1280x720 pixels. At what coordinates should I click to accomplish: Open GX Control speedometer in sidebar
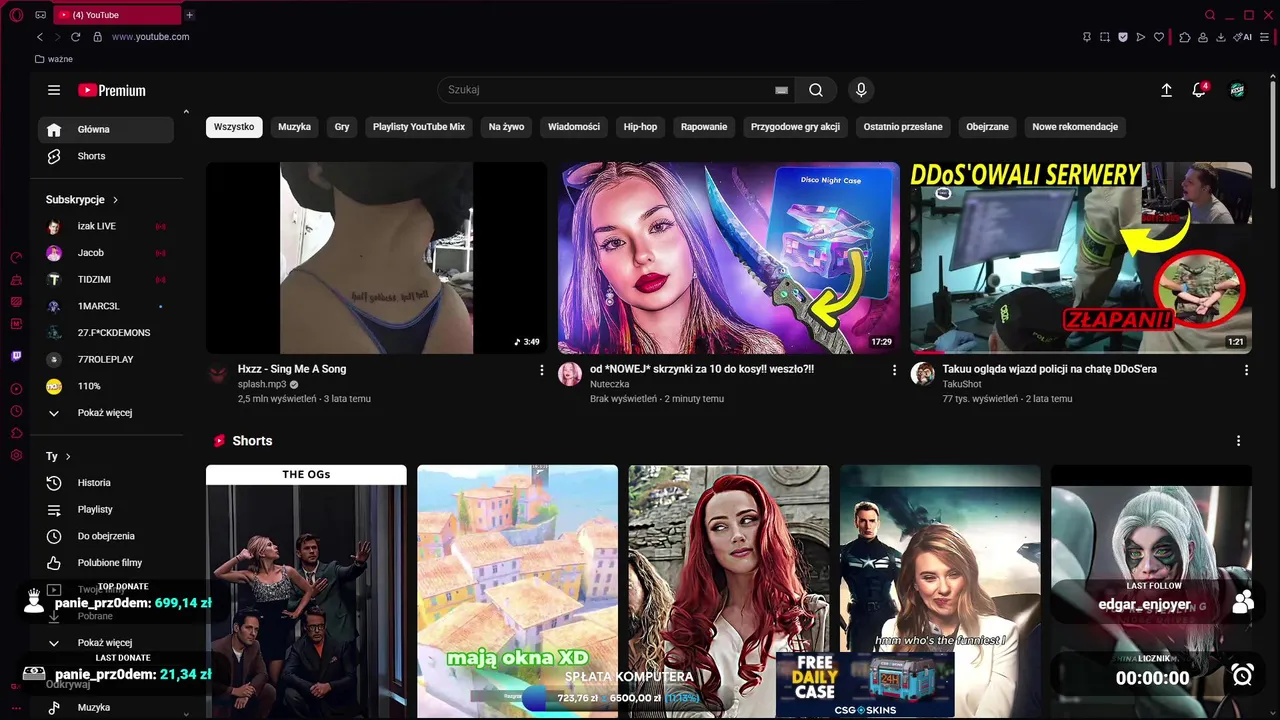click(x=16, y=257)
